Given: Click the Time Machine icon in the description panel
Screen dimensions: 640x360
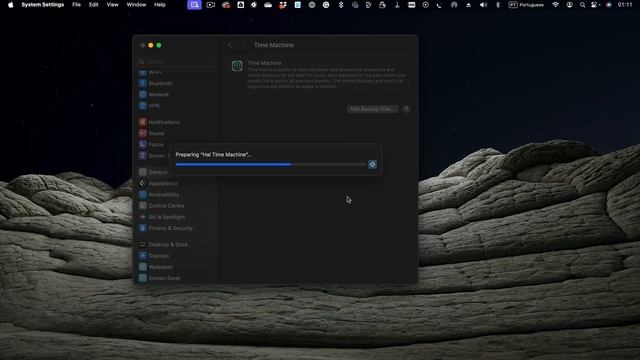Looking at the screenshot, I should 237,66.
